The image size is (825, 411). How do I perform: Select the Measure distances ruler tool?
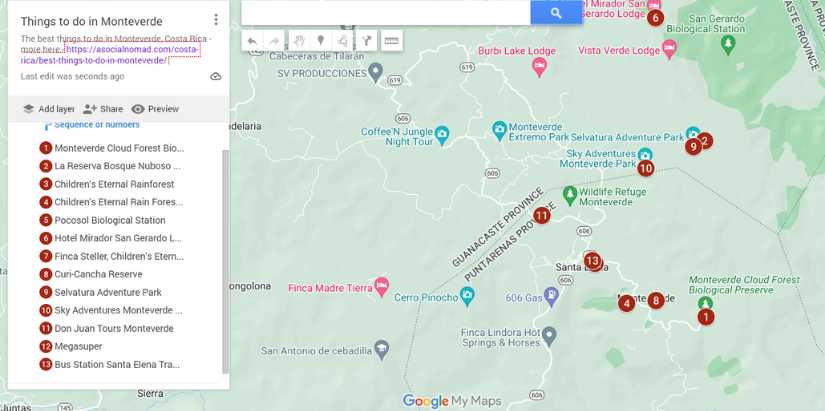(391, 41)
